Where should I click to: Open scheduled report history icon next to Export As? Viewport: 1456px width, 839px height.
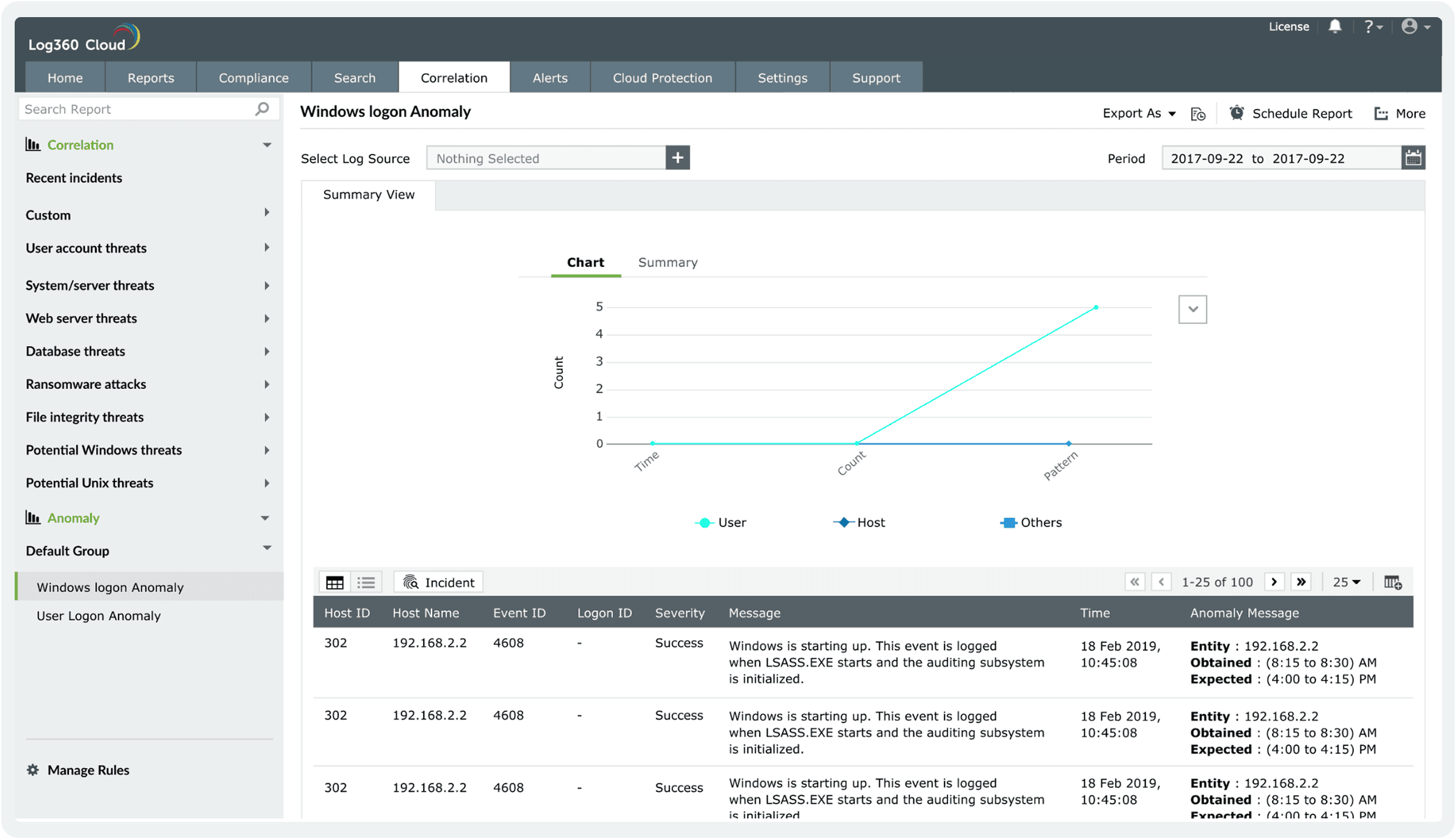click(x=1197, y=114)
